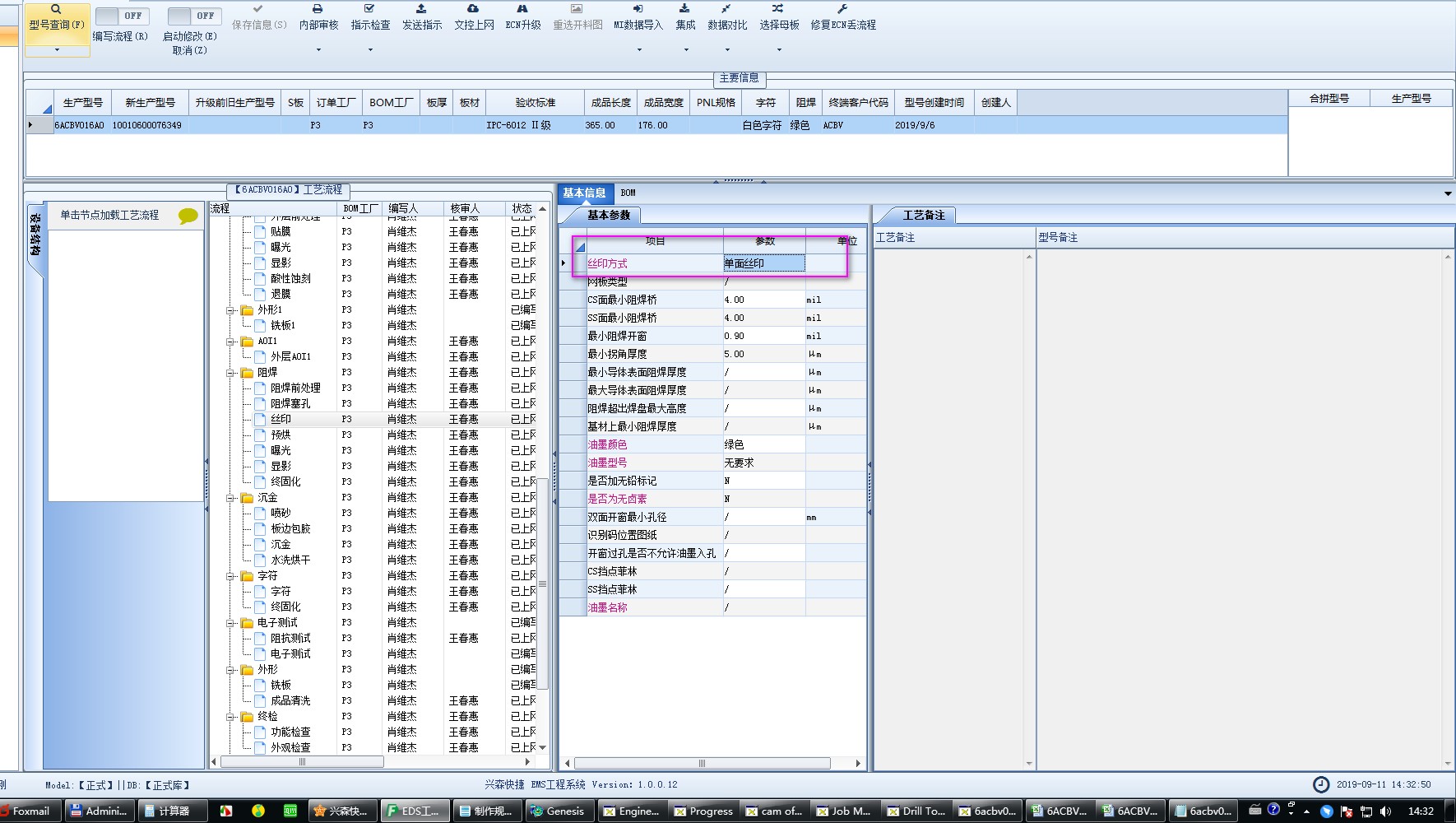The height and width of the screenshot is (823, 1456).
Task: Select the 工艺备注 tab
Action: (924, 215)
